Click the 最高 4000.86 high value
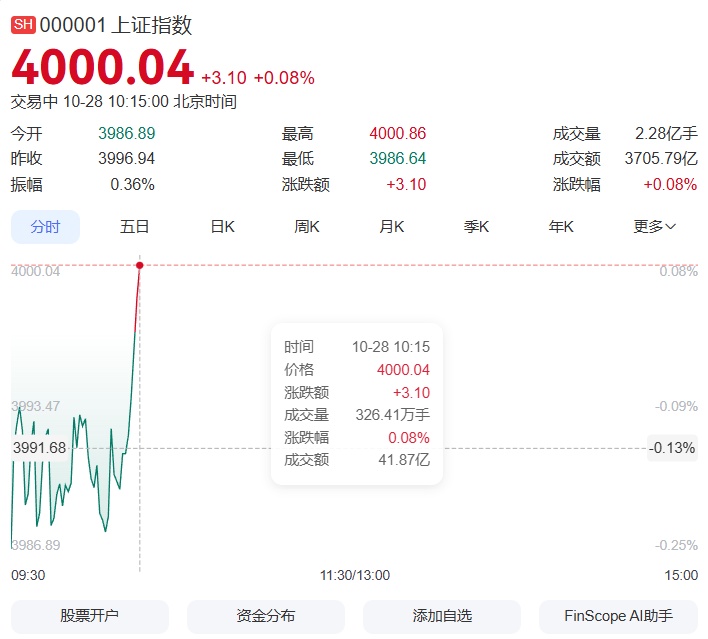708x639 pixels. (397, 133)
